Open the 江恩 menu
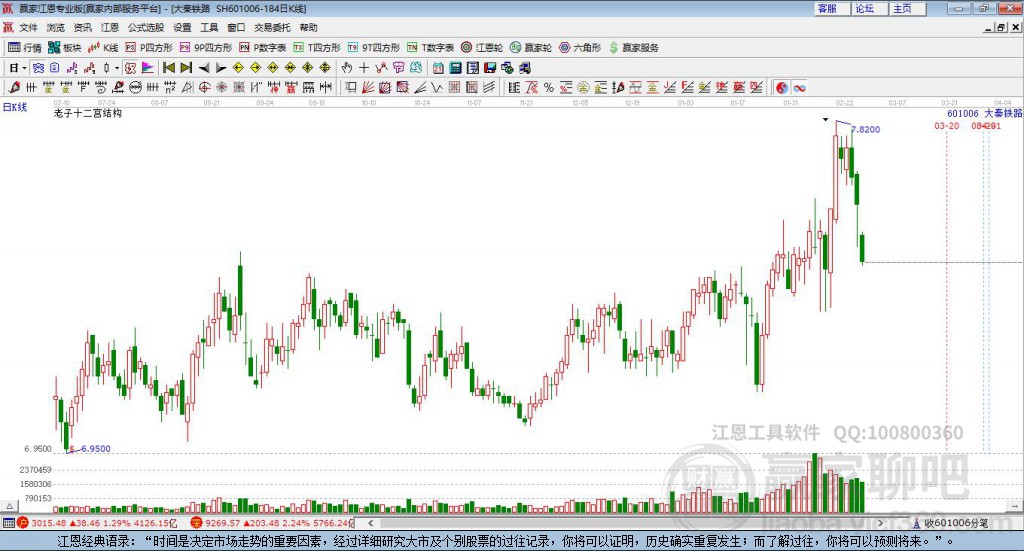Screen dimensions: 1024x551 pyautogui.click(x=109, y=27)
